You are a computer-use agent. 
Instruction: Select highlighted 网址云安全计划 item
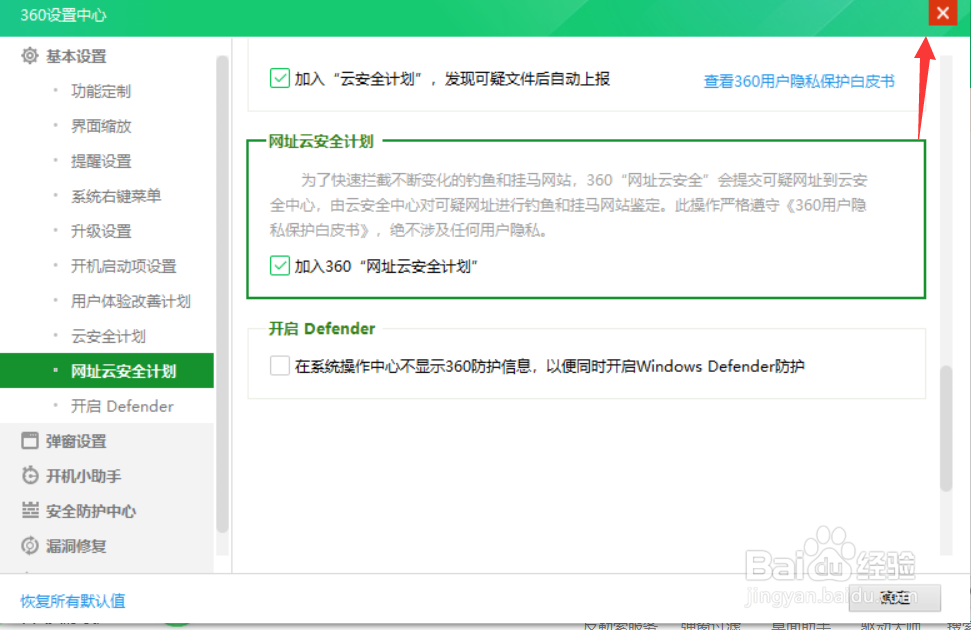[107, 370]
